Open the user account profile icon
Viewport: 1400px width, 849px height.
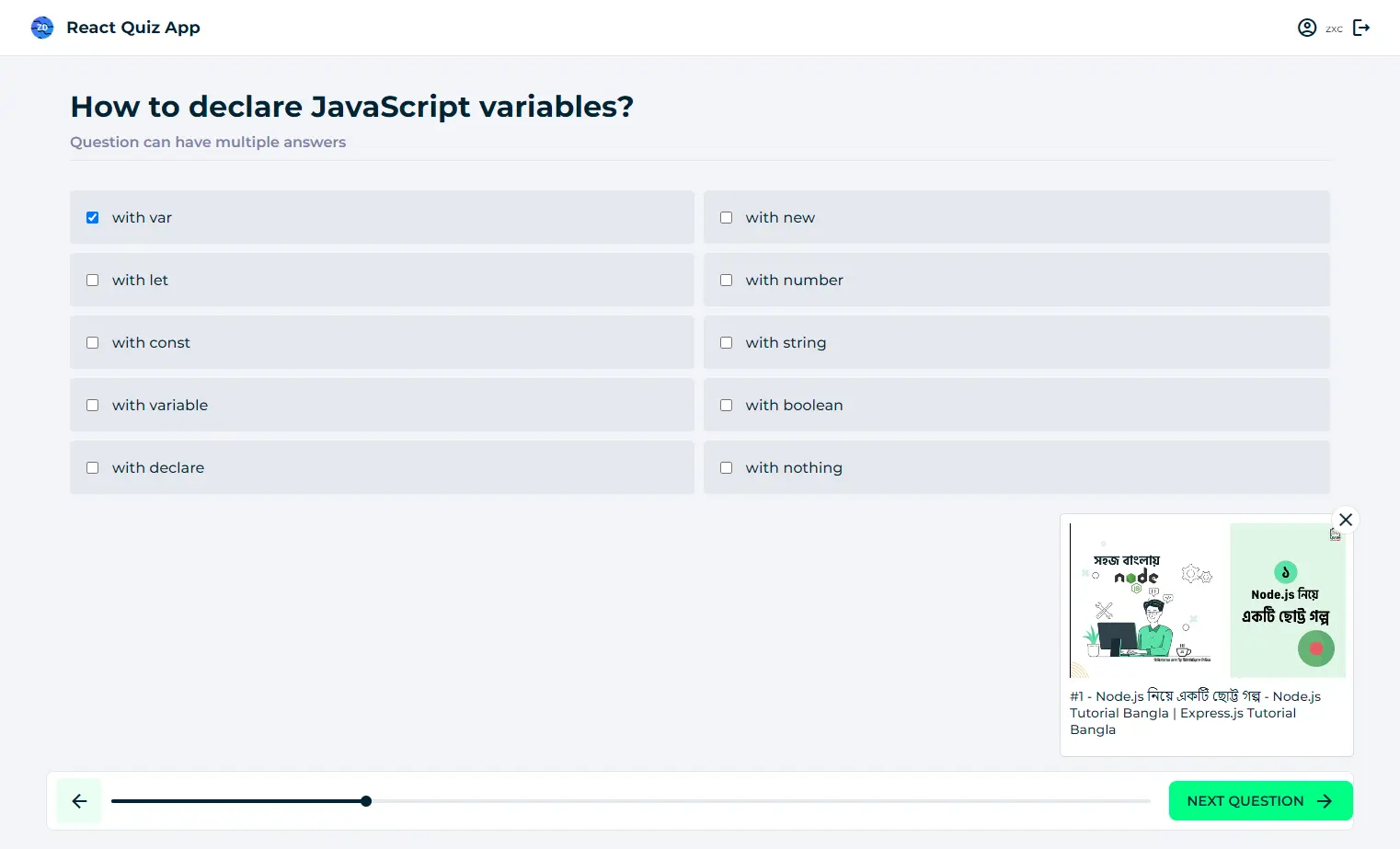(1306, 28)
